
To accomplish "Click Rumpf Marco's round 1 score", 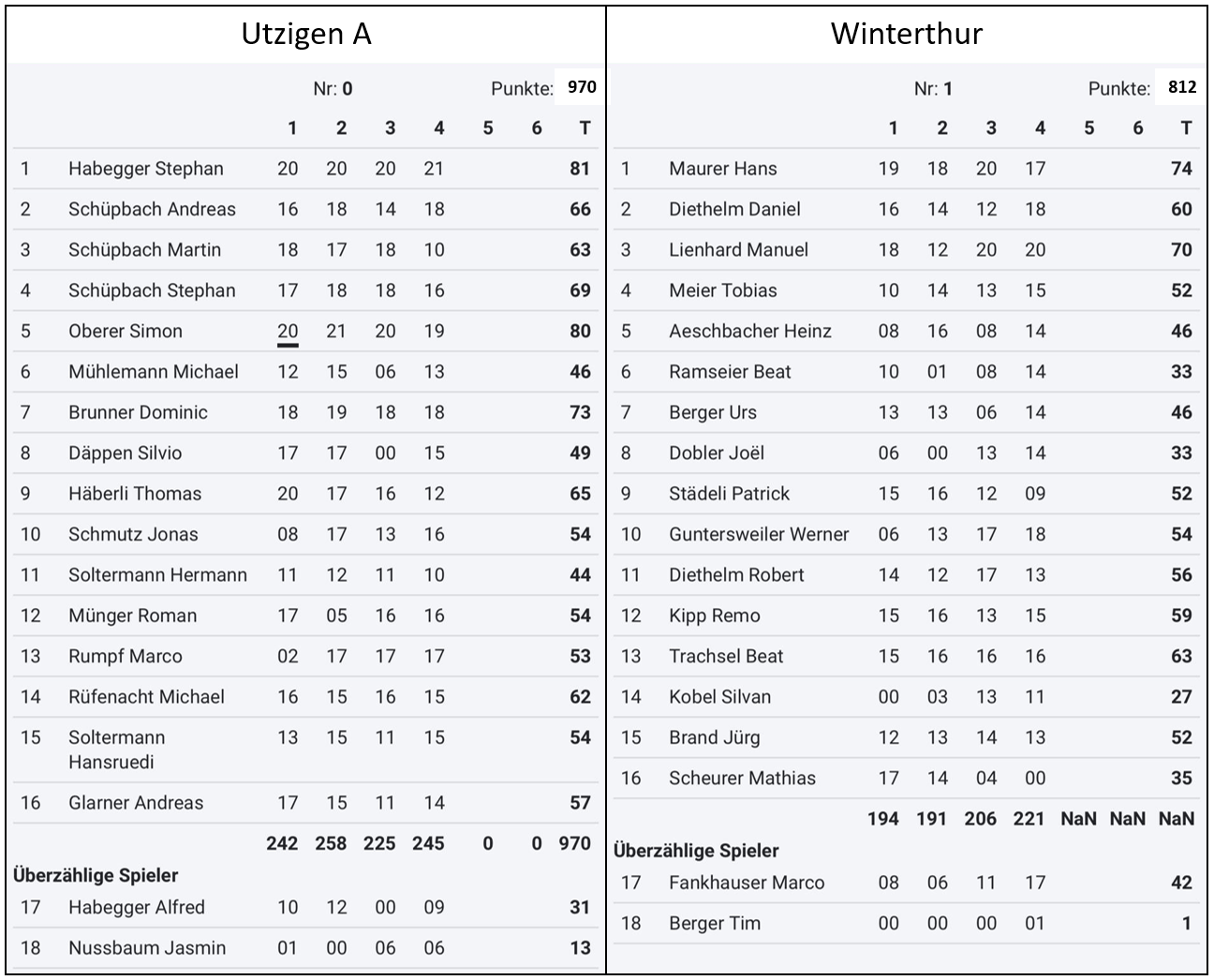I will (288, 657).
